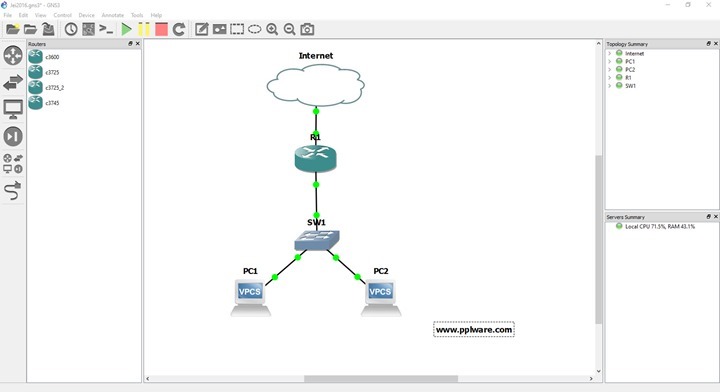This screenshot has width=720, height=392.
Task: Open the View menu
Action: 40,15
